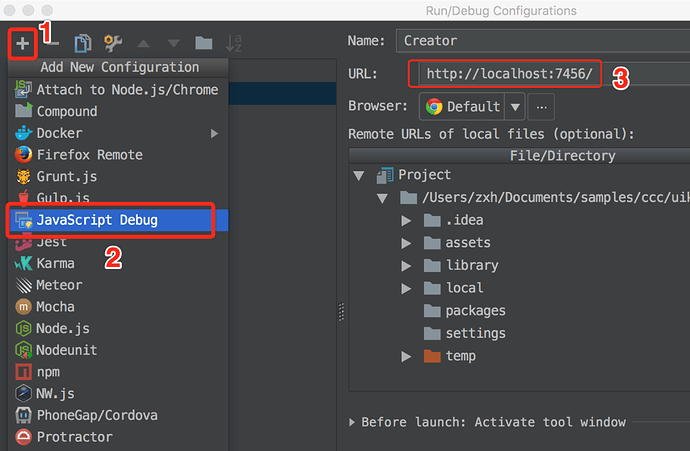Expand the assets folder
690x451 pixels.
click(406, 242)
